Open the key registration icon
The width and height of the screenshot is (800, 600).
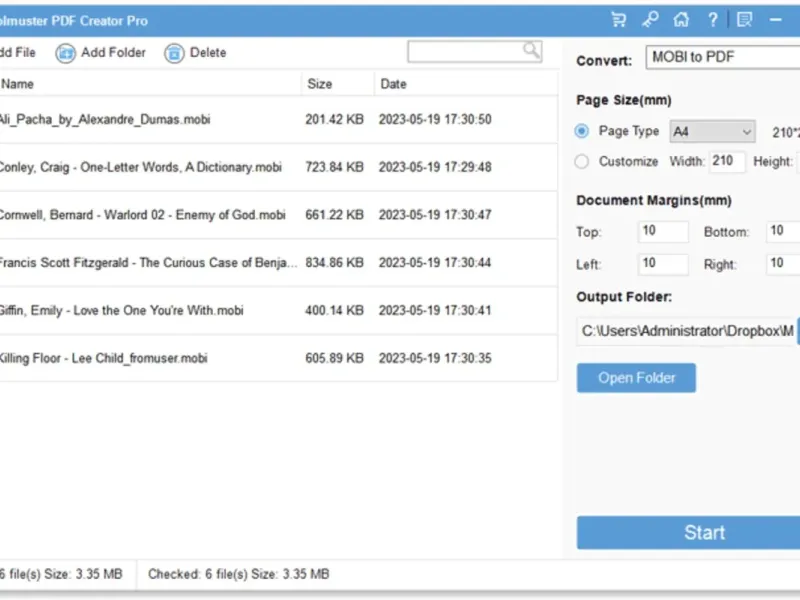point(650,19)
